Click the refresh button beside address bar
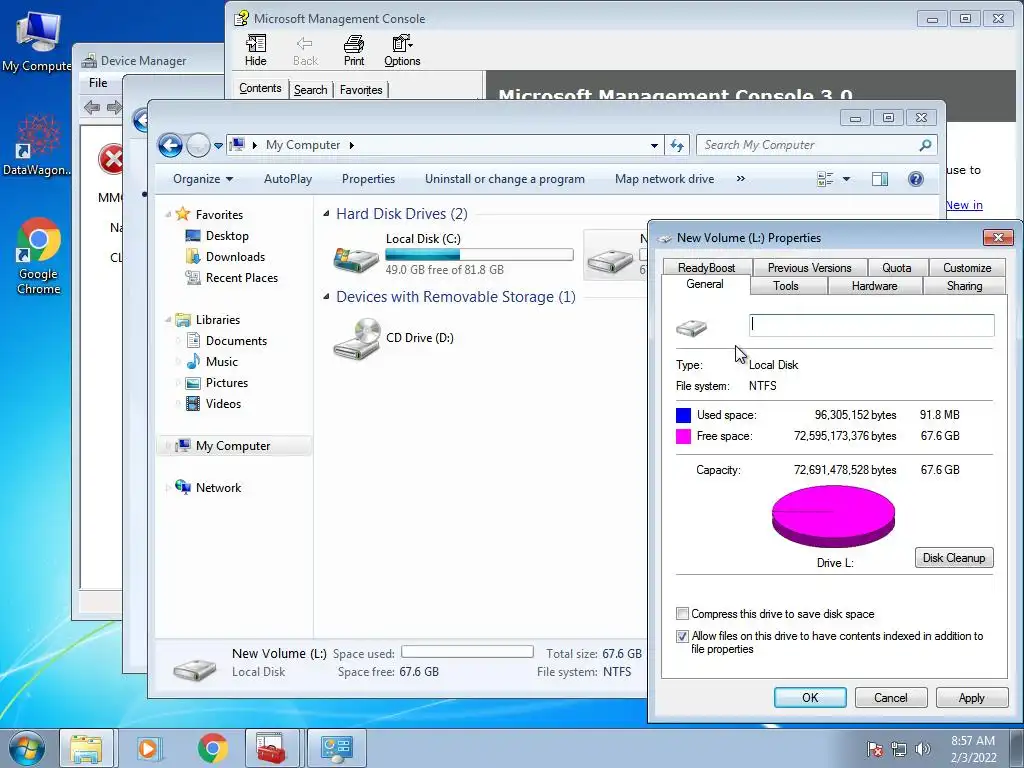Image resolution: width=1024 pixels, height=768 pixels. coord(677,146)
